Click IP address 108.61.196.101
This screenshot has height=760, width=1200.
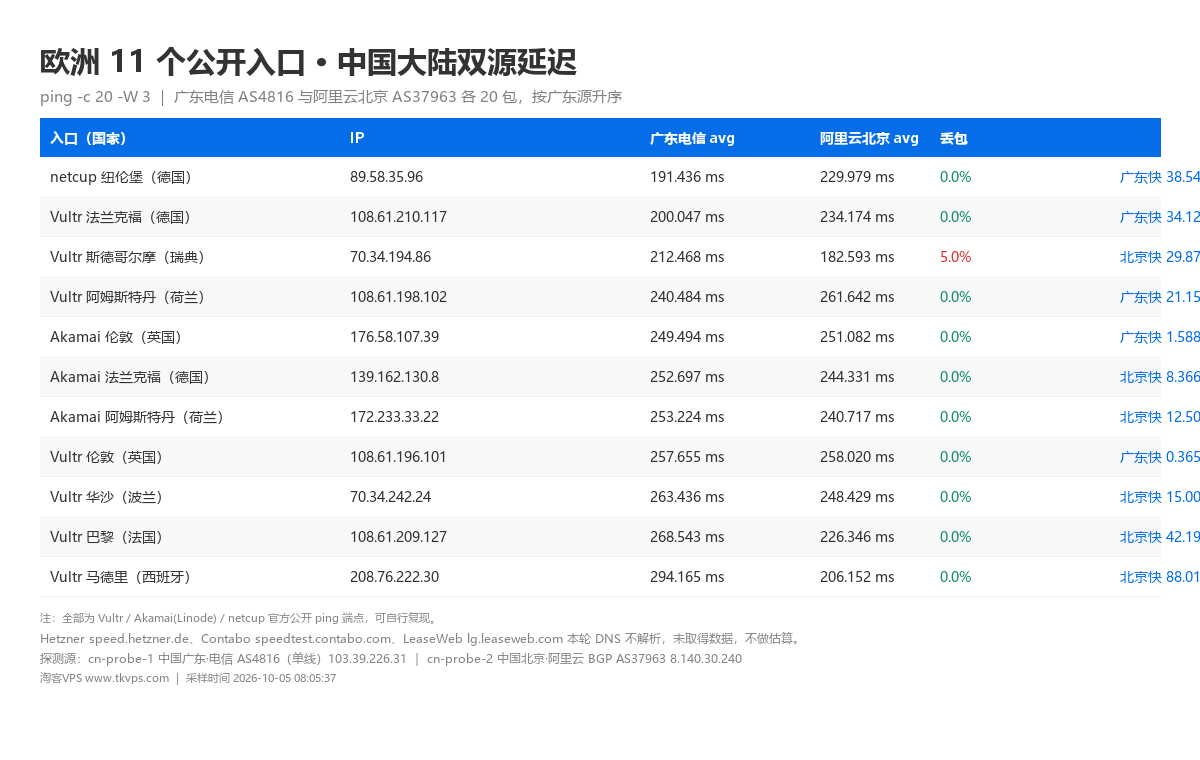[398, 457]
